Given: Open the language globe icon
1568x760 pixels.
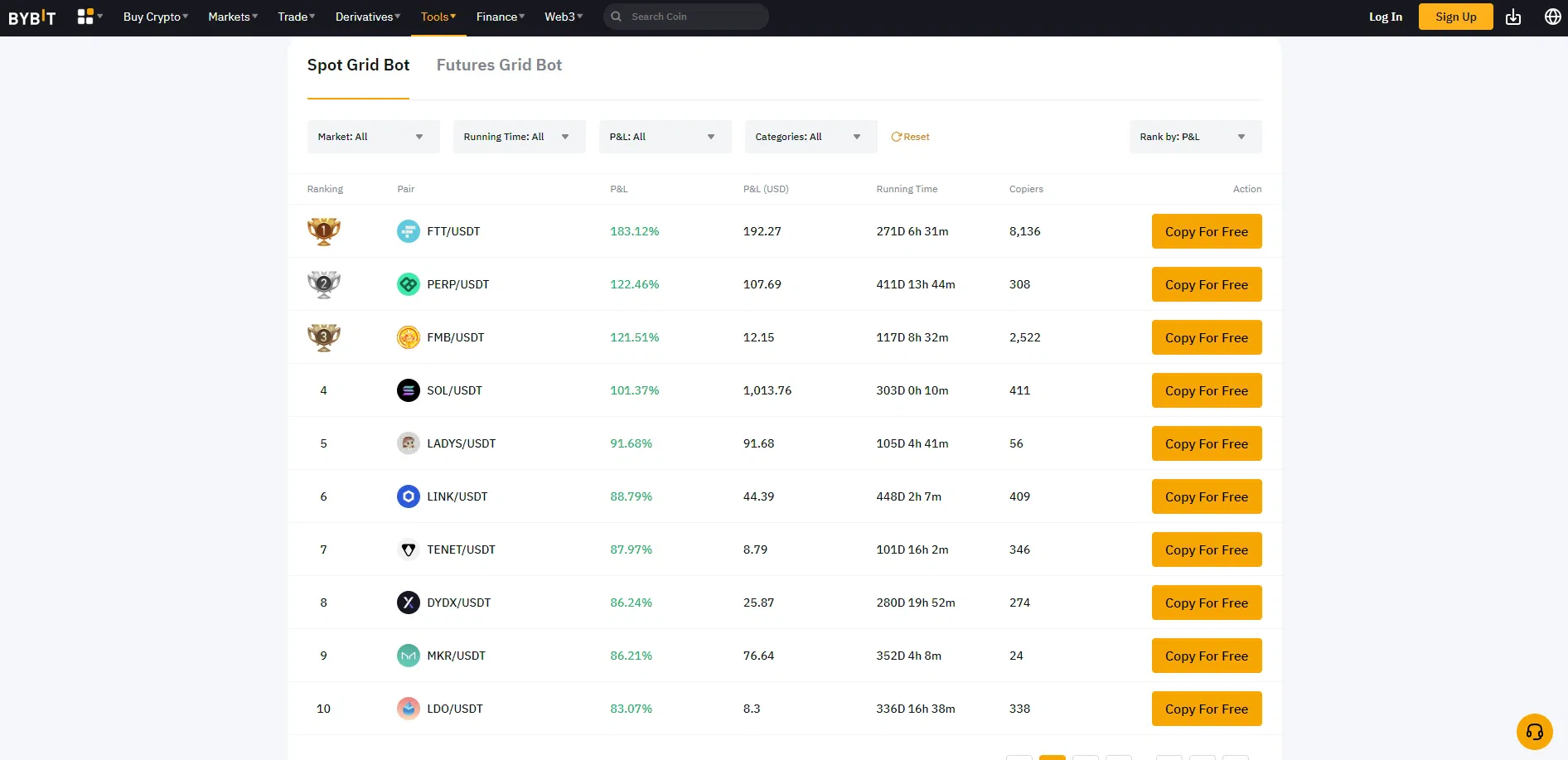Looking at the screenshot, I should (1553, 17).
